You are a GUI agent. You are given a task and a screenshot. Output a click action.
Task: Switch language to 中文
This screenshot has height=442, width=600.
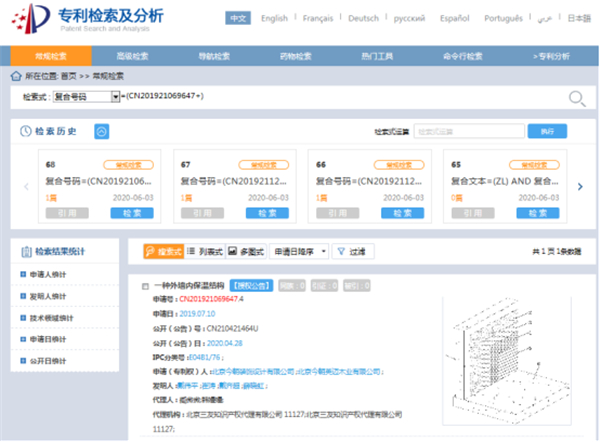pyautogui.click(x=238, y=18)
